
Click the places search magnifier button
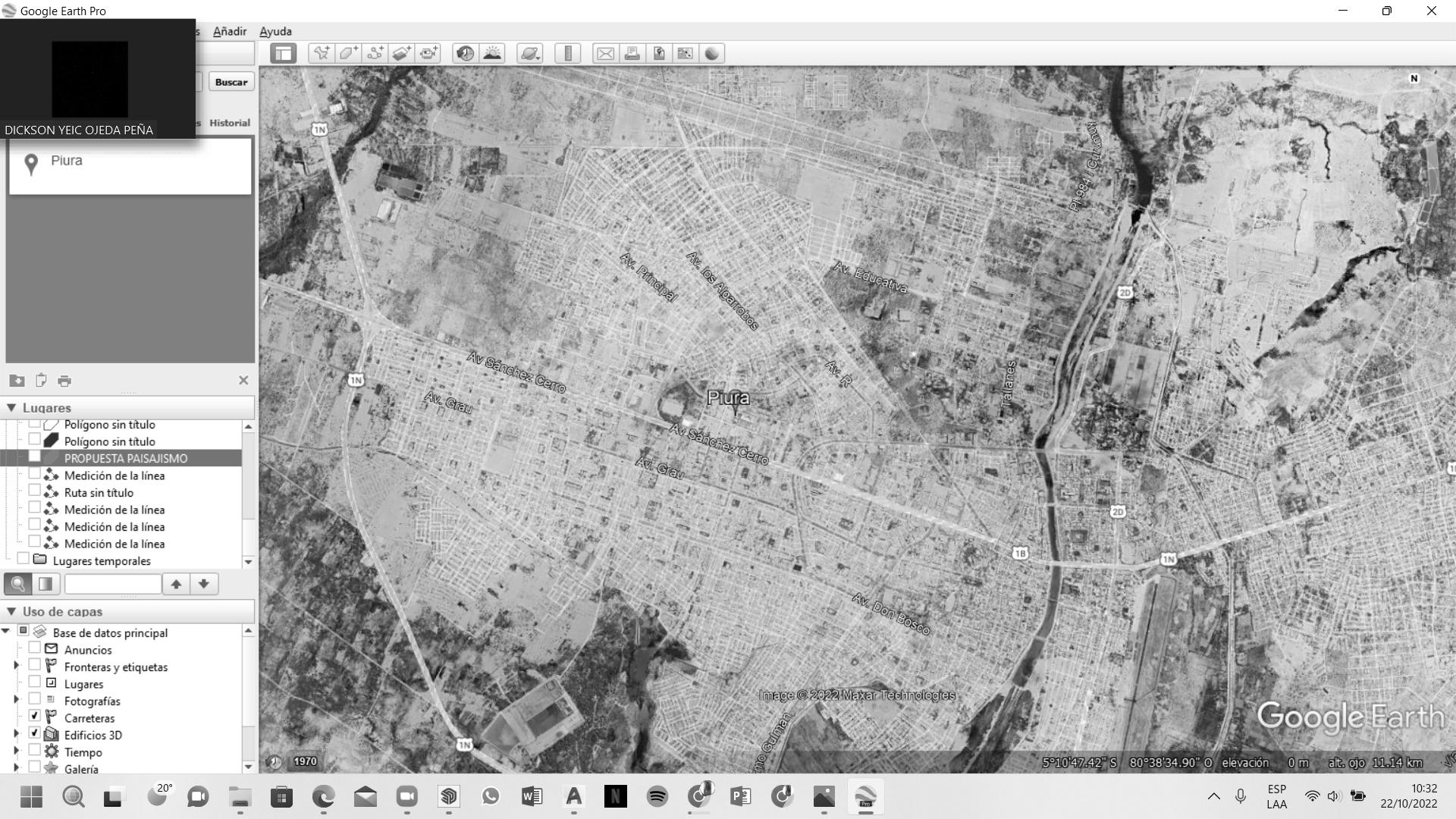click(18, 584)
